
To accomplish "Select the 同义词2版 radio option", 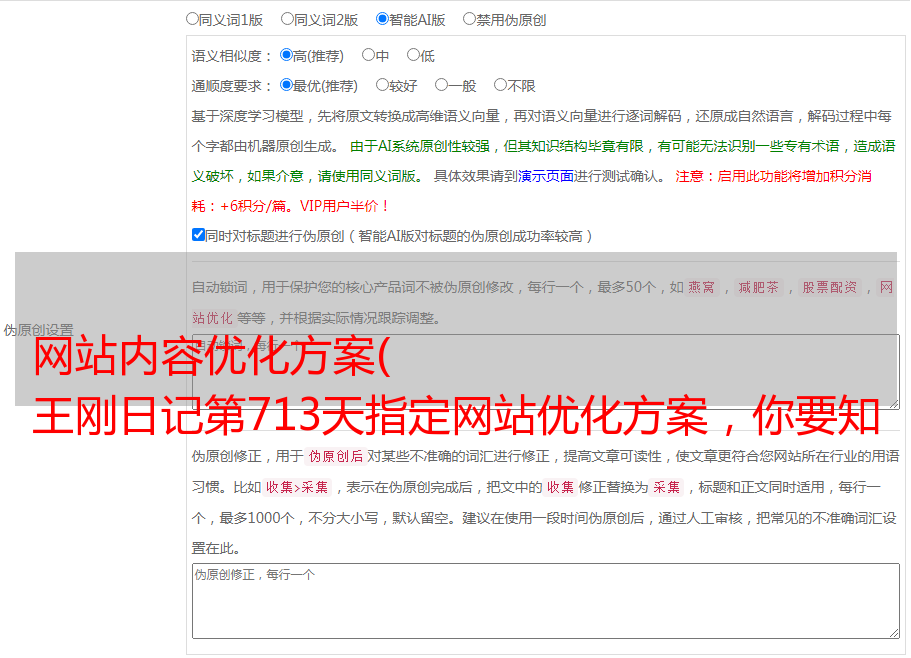I will (x=287, y=19).
